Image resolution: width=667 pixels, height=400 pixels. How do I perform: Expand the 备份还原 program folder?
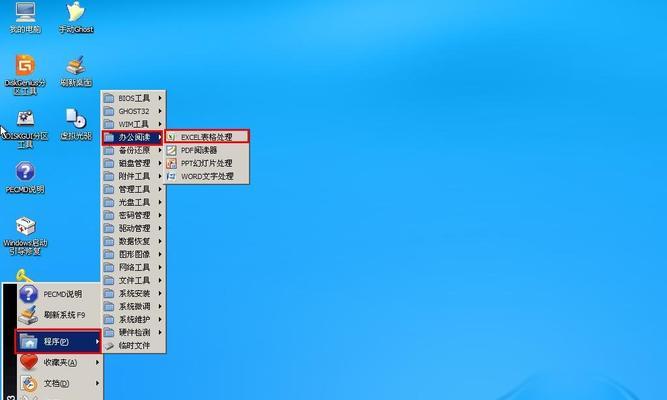point(133,150)
